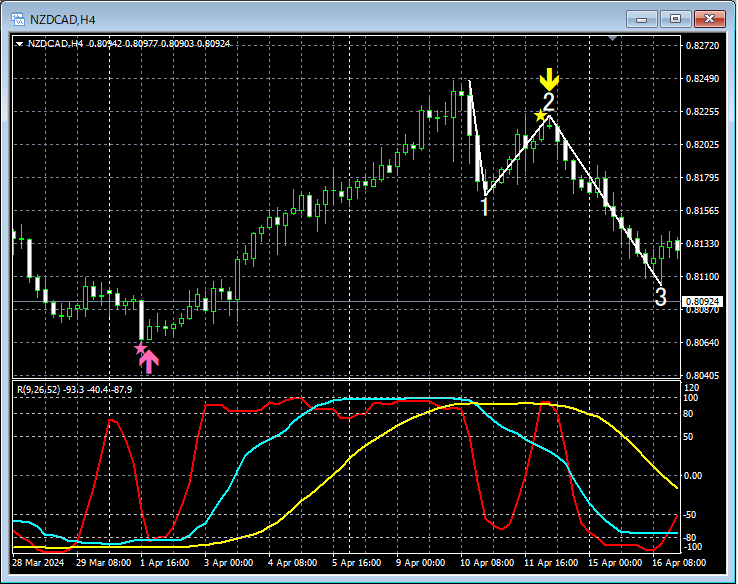Click the current price label 0.80924
This screenshot has height=584, width=738.
tap(702, 302)
